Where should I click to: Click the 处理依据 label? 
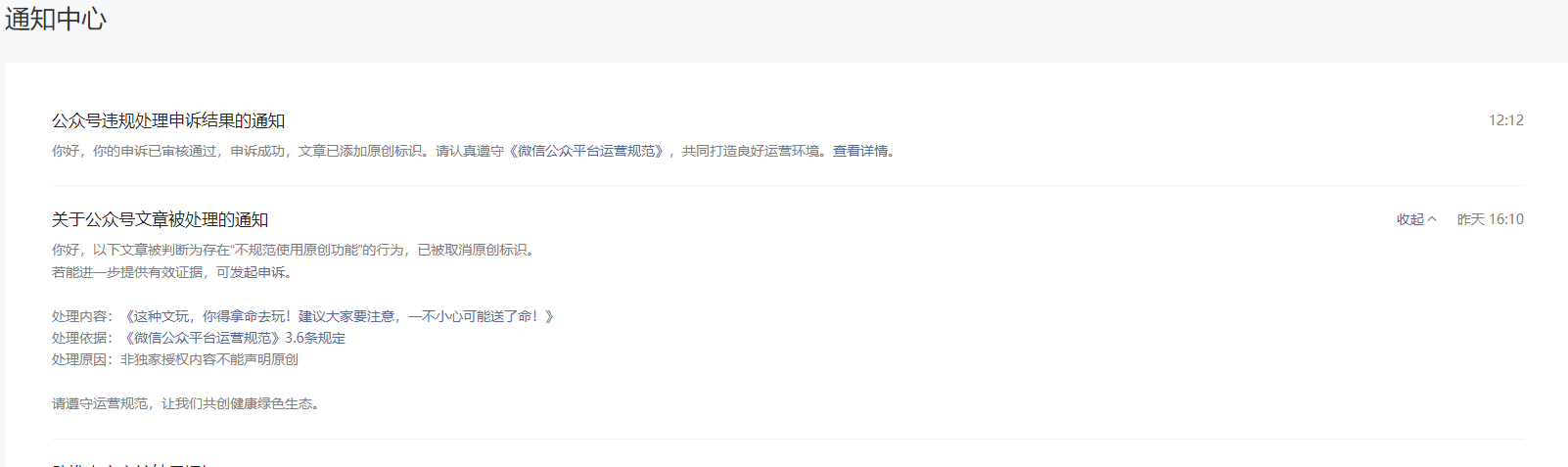82,338
